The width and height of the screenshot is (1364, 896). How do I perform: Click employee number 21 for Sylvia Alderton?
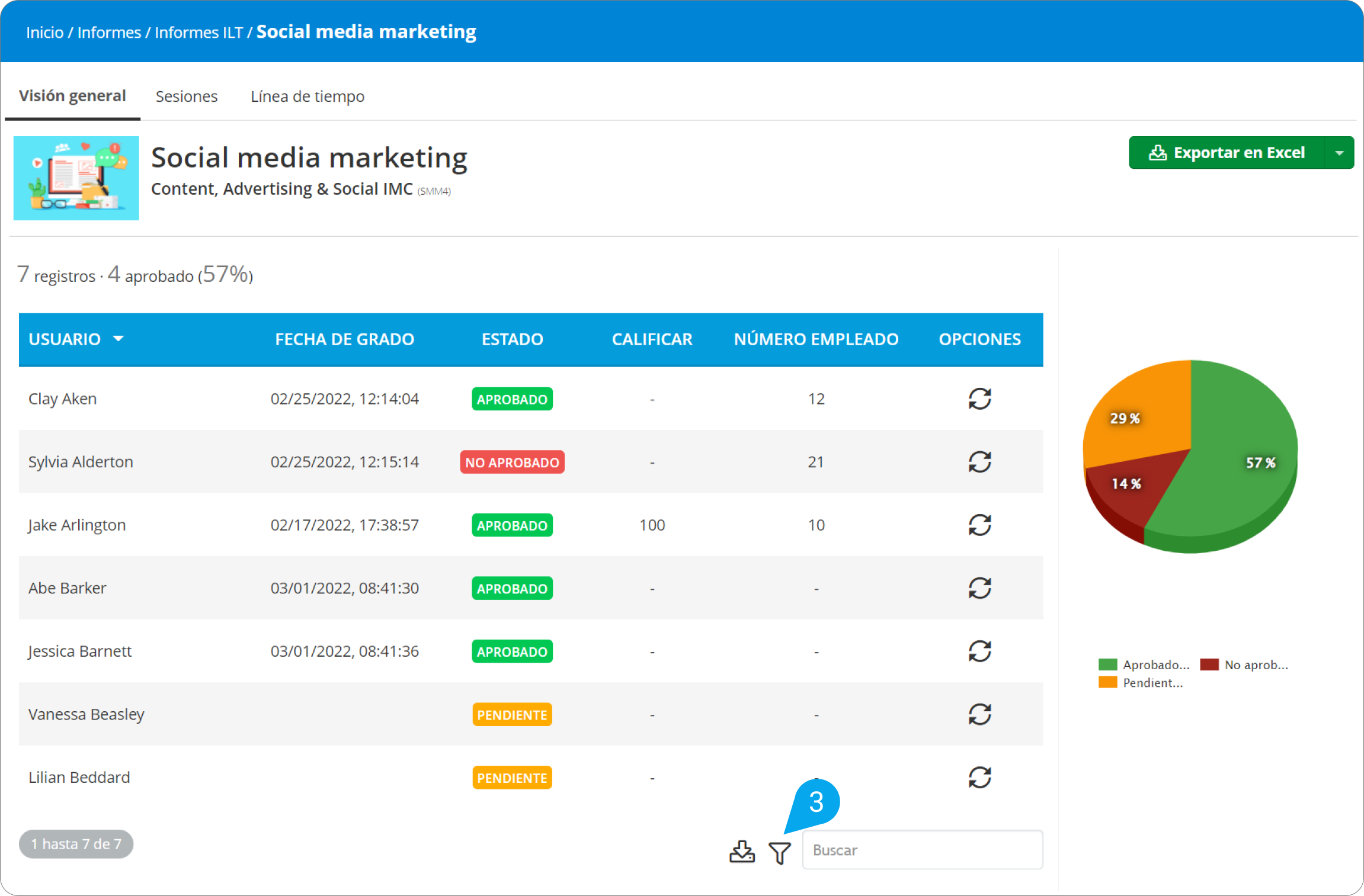coord(817,462)
